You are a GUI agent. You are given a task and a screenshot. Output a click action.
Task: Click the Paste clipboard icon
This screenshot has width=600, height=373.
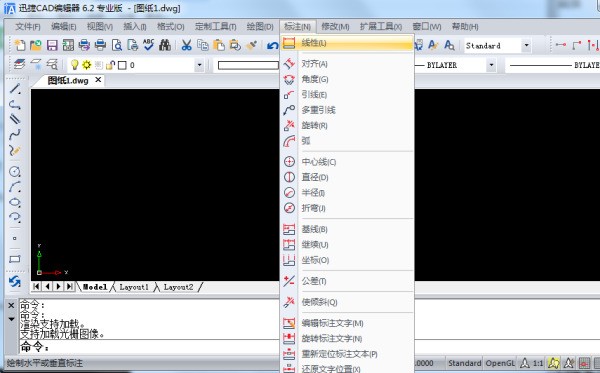coord(219,45)
